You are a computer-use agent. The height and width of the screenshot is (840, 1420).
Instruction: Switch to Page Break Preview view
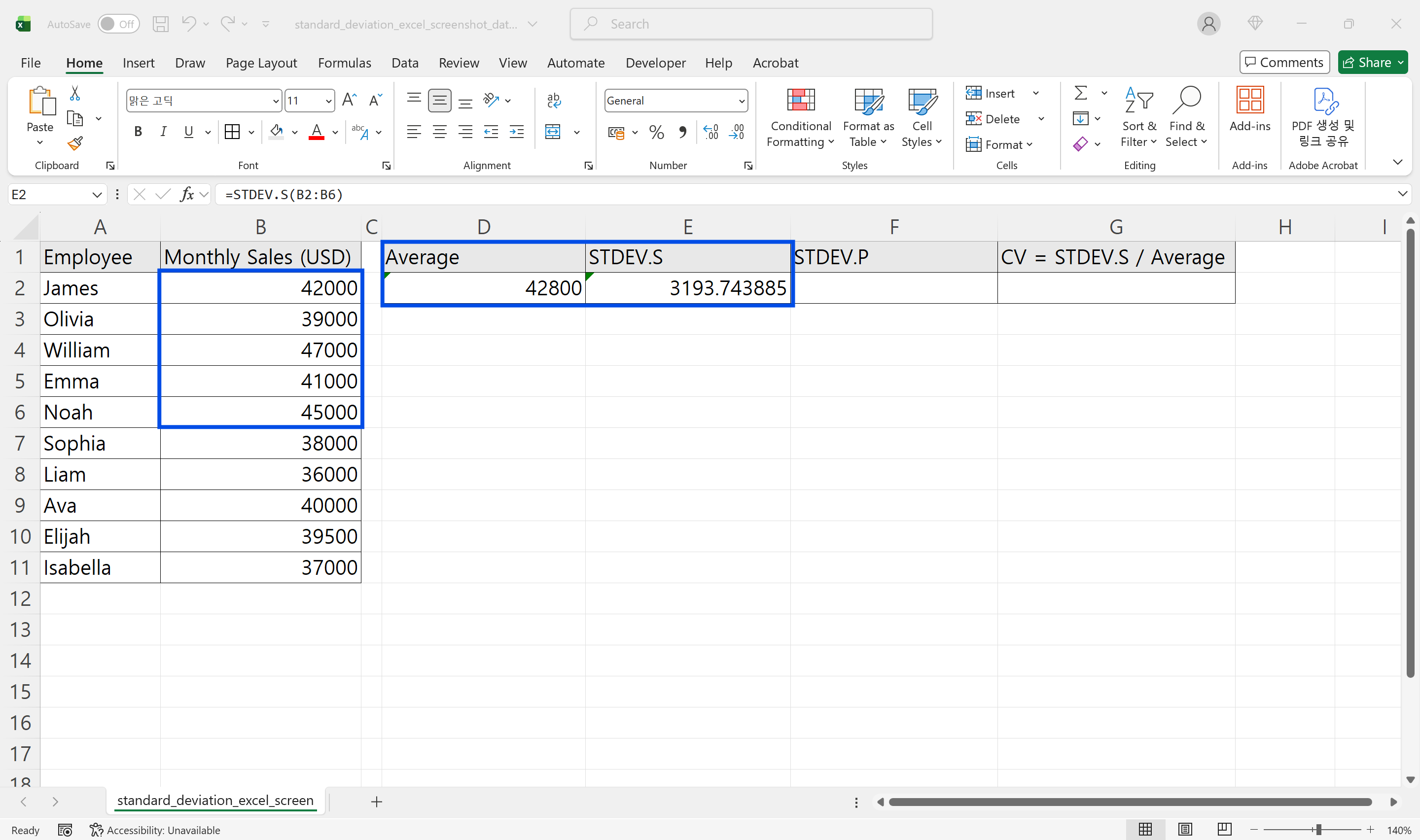[x=1224, y=829]
